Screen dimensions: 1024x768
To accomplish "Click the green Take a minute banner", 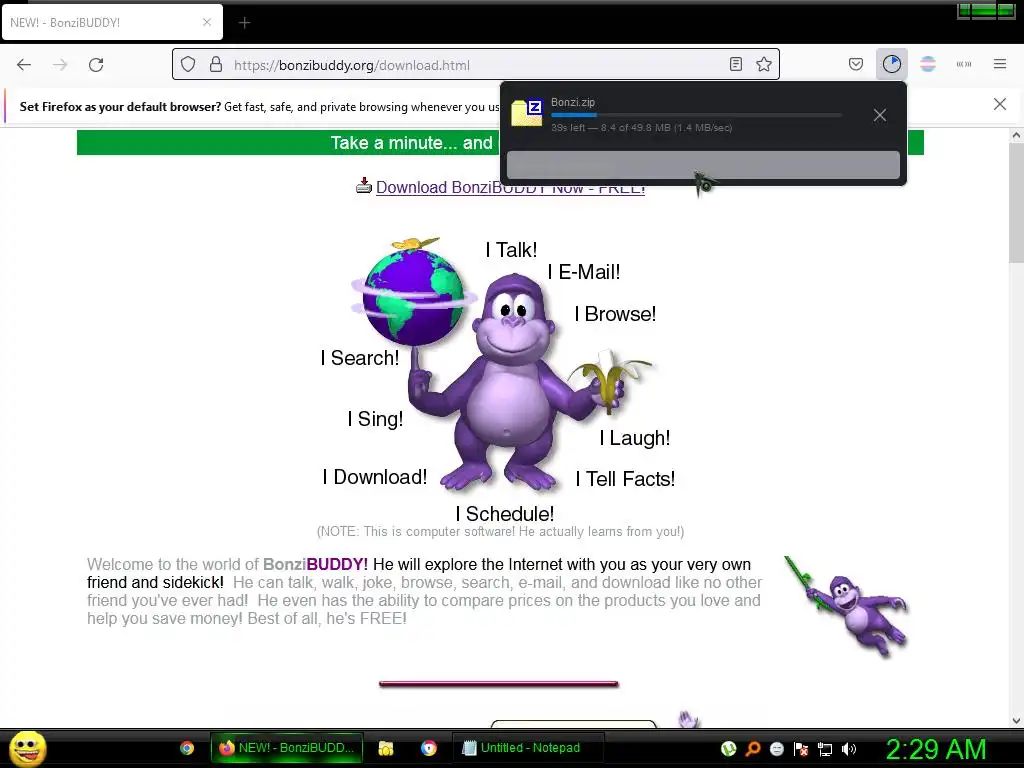I will point(500,142).
